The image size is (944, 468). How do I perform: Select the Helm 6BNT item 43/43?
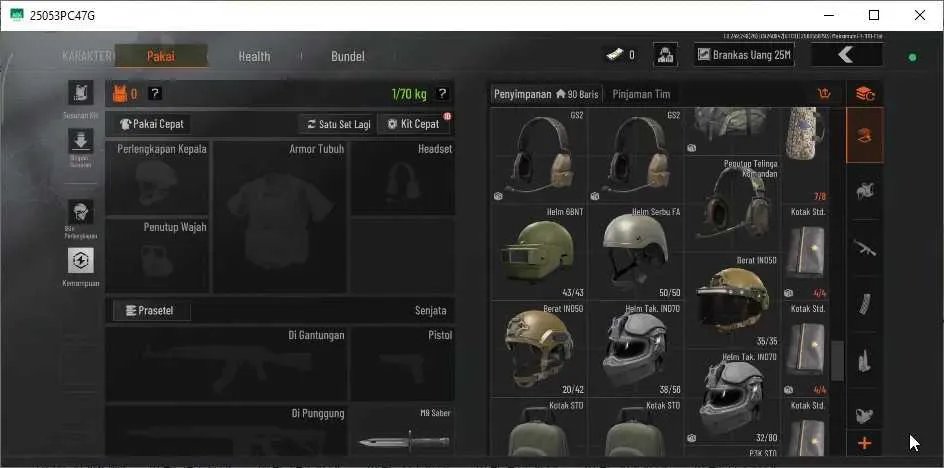point(538,252)
